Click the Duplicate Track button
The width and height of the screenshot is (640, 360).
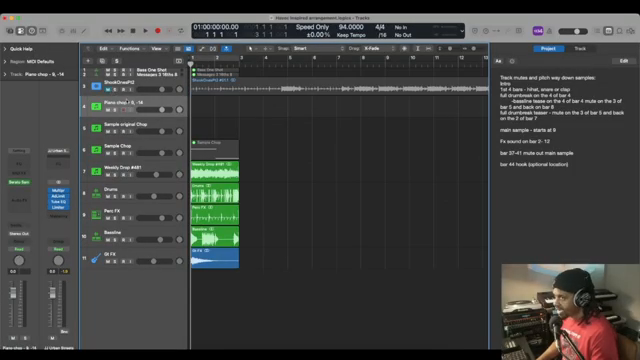102,61
